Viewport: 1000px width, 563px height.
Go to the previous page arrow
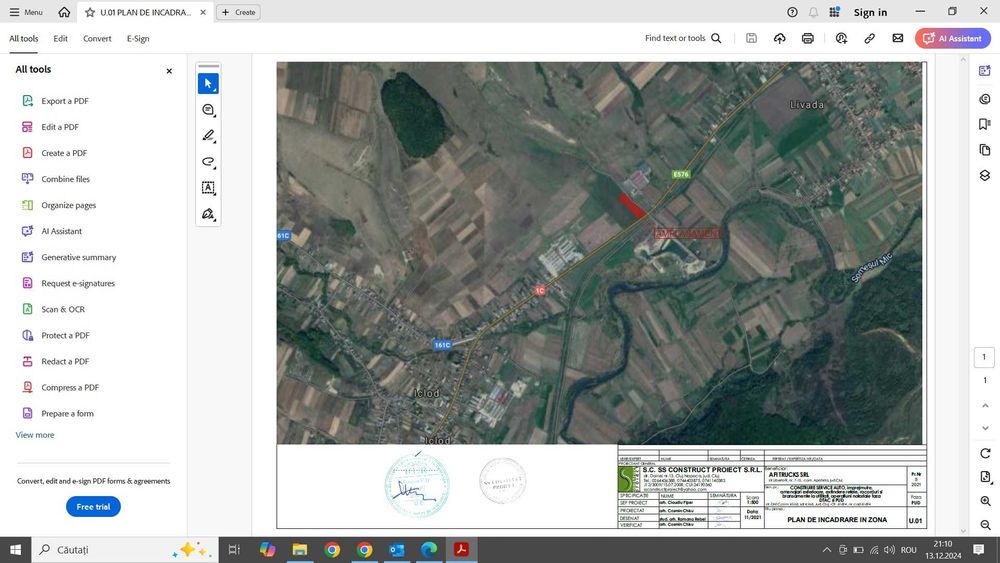(985, 406)
